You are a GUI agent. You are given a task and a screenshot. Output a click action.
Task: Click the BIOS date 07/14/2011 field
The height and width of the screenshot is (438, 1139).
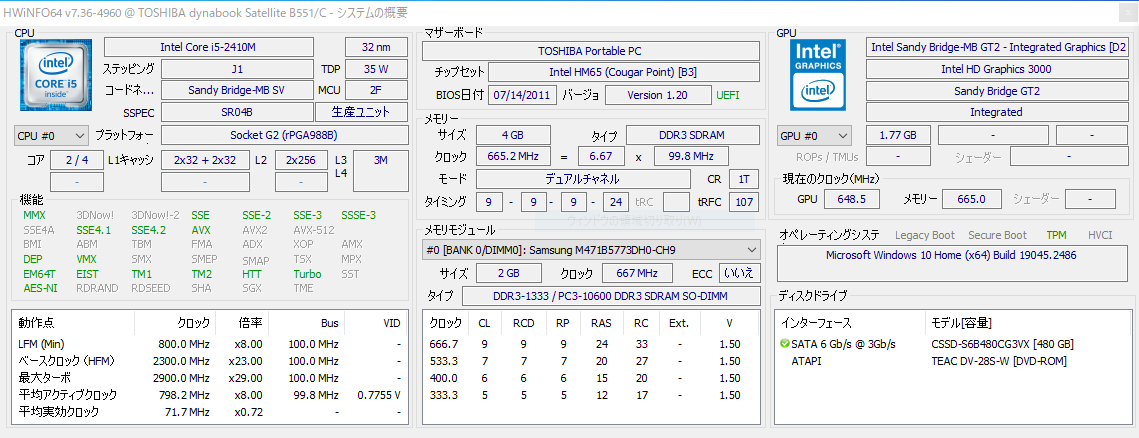click(x=523, y=95)
